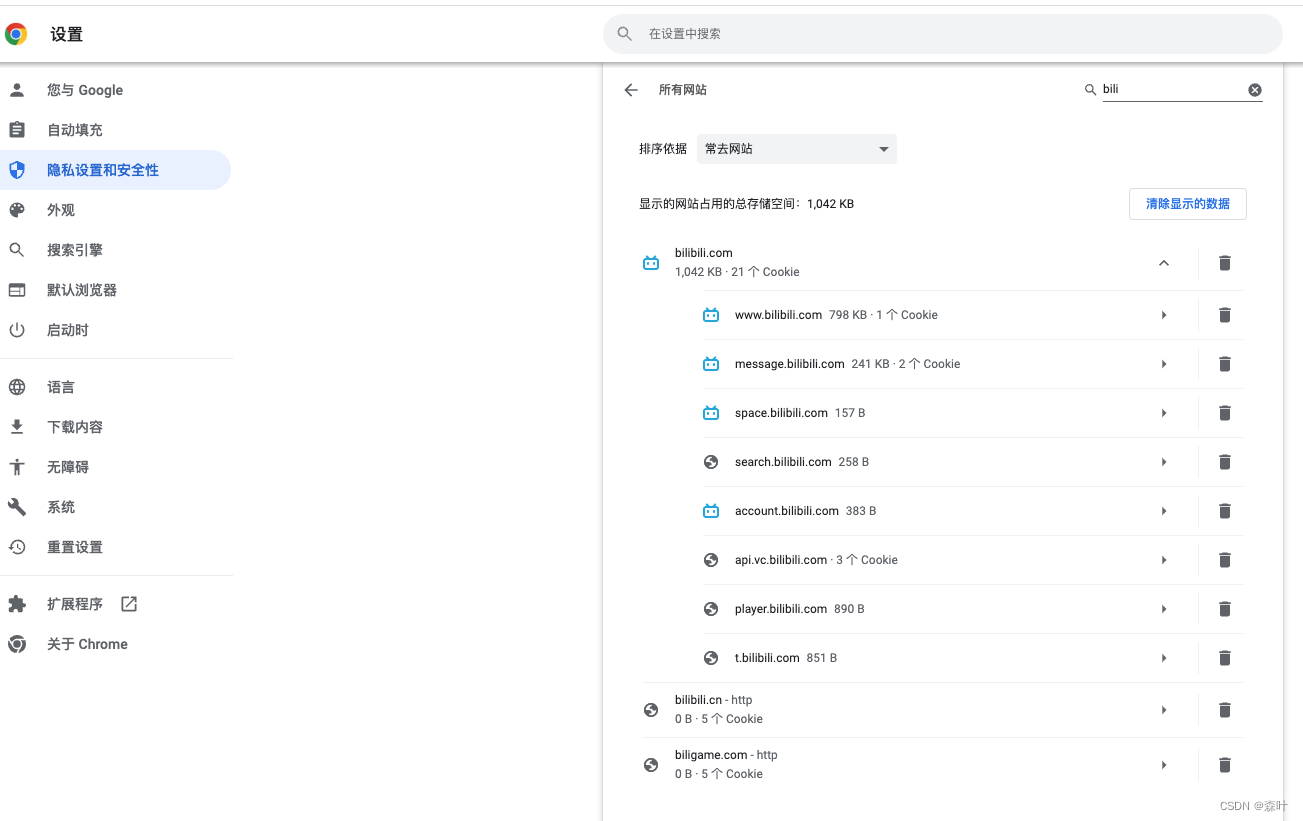Click the globe icon beside bilibili.cn
1303x821 pixels.
pyautogui.click(x=651, y=710)
